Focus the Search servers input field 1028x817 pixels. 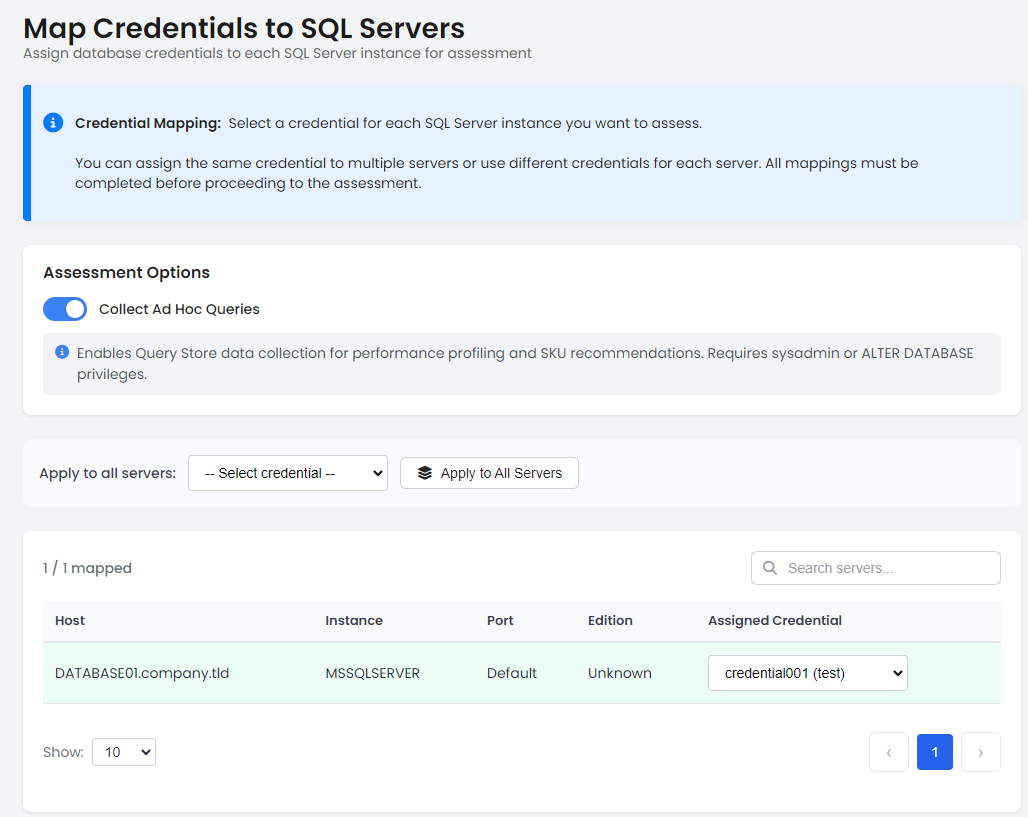[x=876, y=568]
